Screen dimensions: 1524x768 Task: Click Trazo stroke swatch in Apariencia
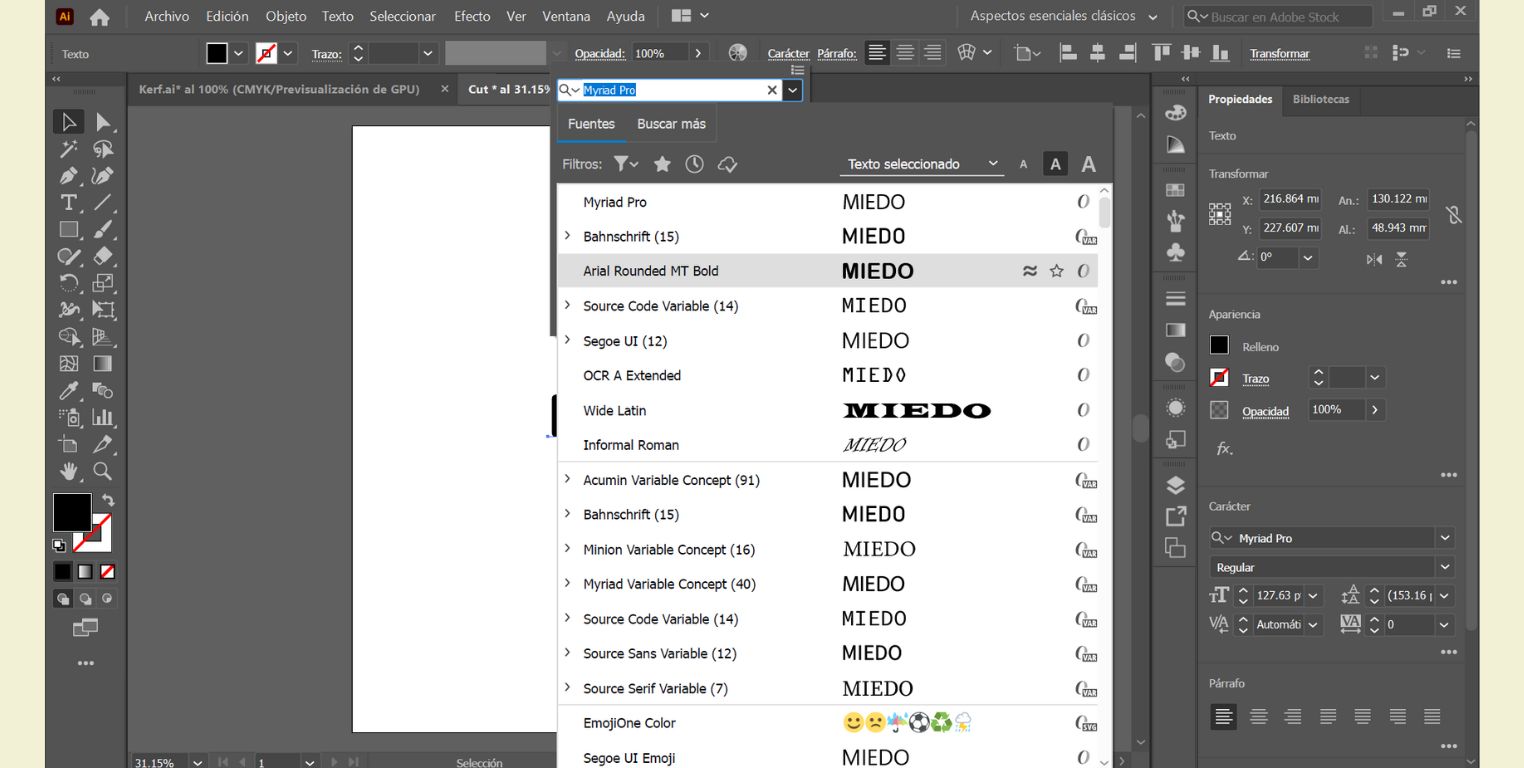coord(1219,377)
